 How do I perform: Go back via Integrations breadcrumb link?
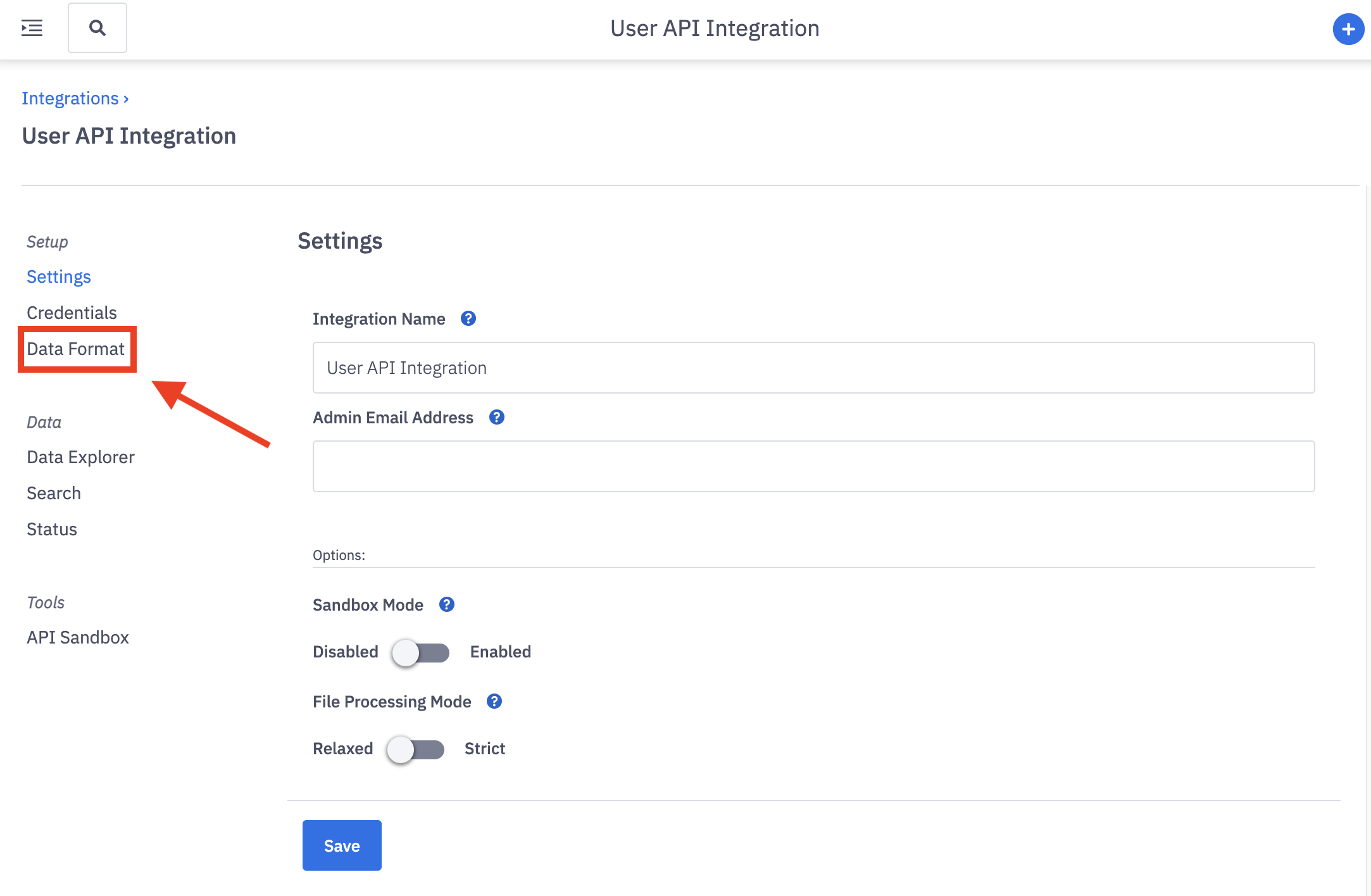click(x=70, y=98)
